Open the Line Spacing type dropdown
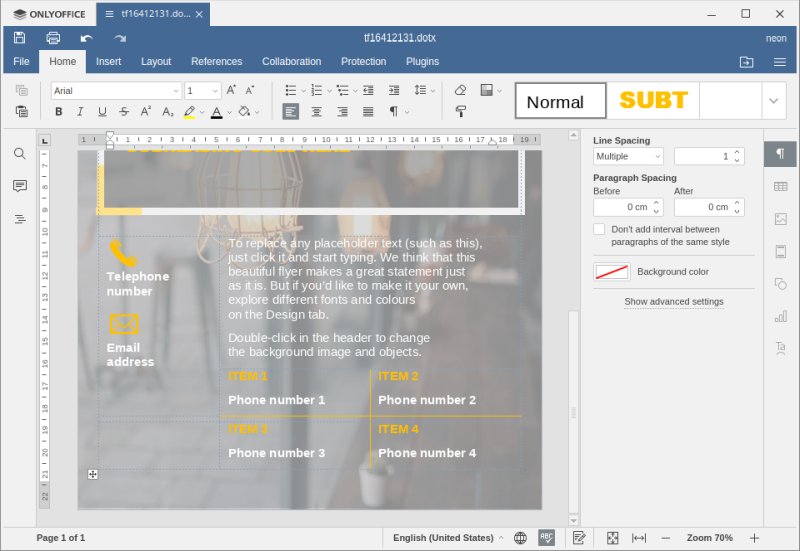800x551 pixels. click(x=628, y=156)
